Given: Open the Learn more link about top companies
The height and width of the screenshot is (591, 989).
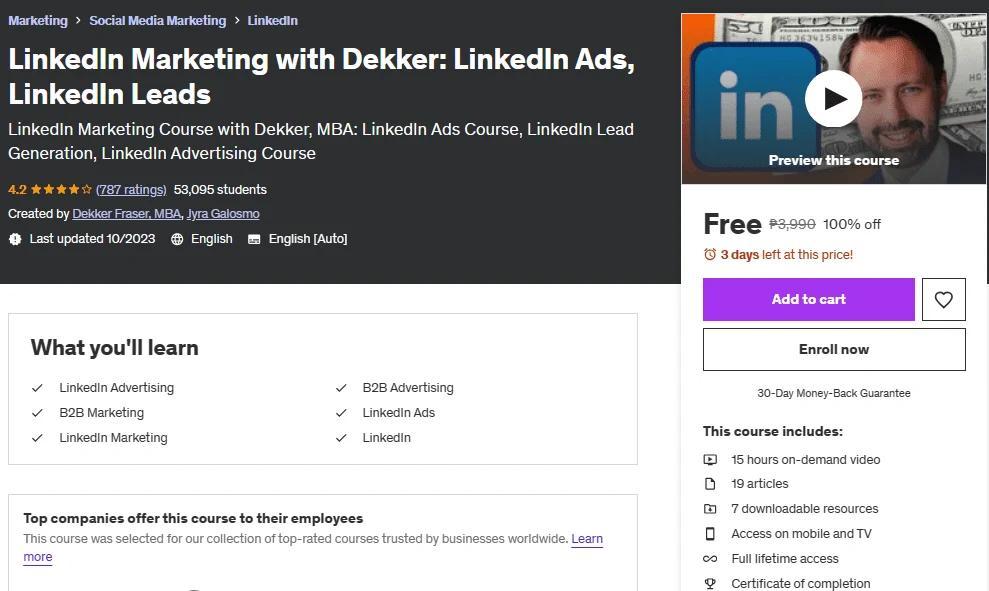Looking at the screenshot, I should tap(587, 539).
